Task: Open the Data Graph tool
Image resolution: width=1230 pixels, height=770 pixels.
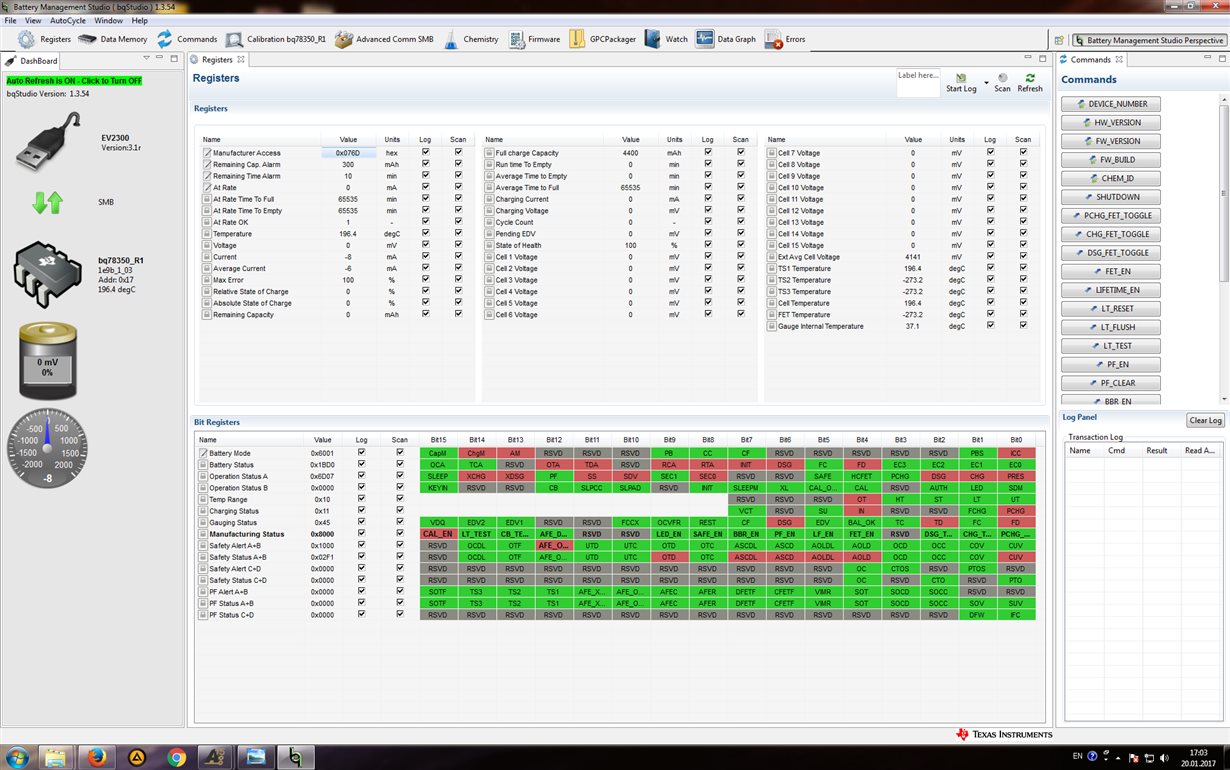Action: (726, 39)
